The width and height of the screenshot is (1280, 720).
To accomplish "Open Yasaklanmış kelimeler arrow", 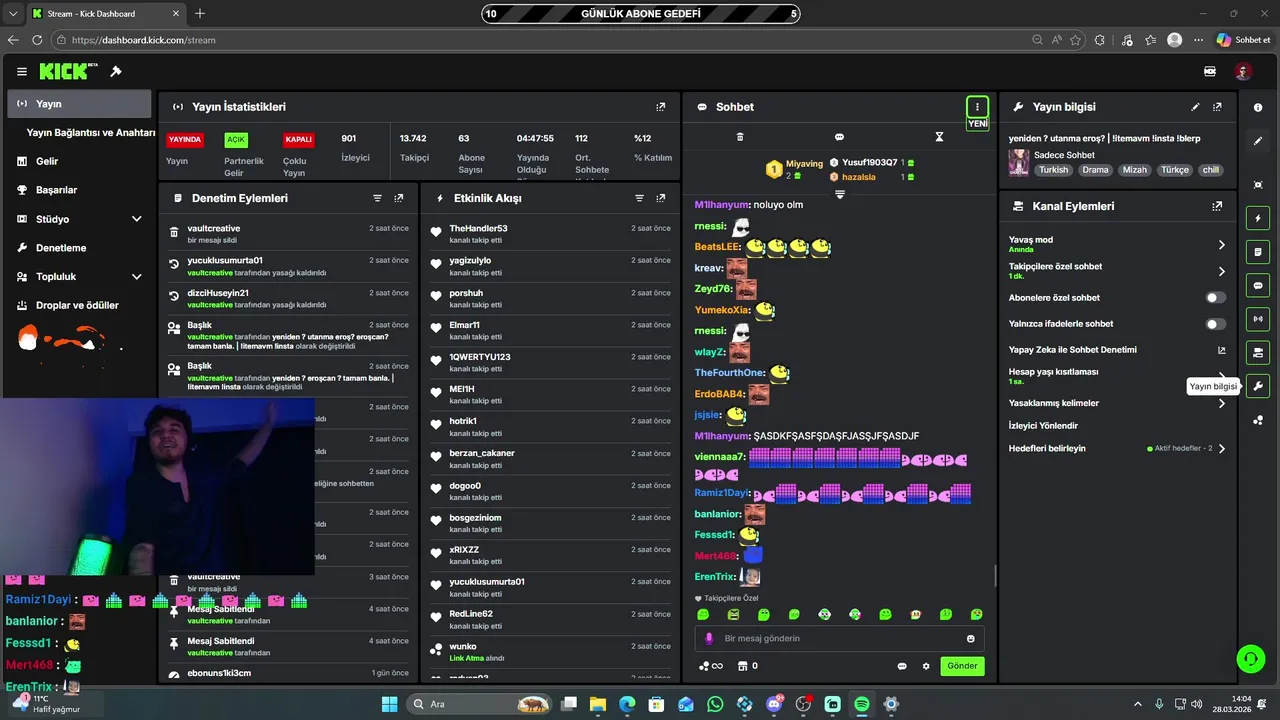I will click(x=1221, y=403).
